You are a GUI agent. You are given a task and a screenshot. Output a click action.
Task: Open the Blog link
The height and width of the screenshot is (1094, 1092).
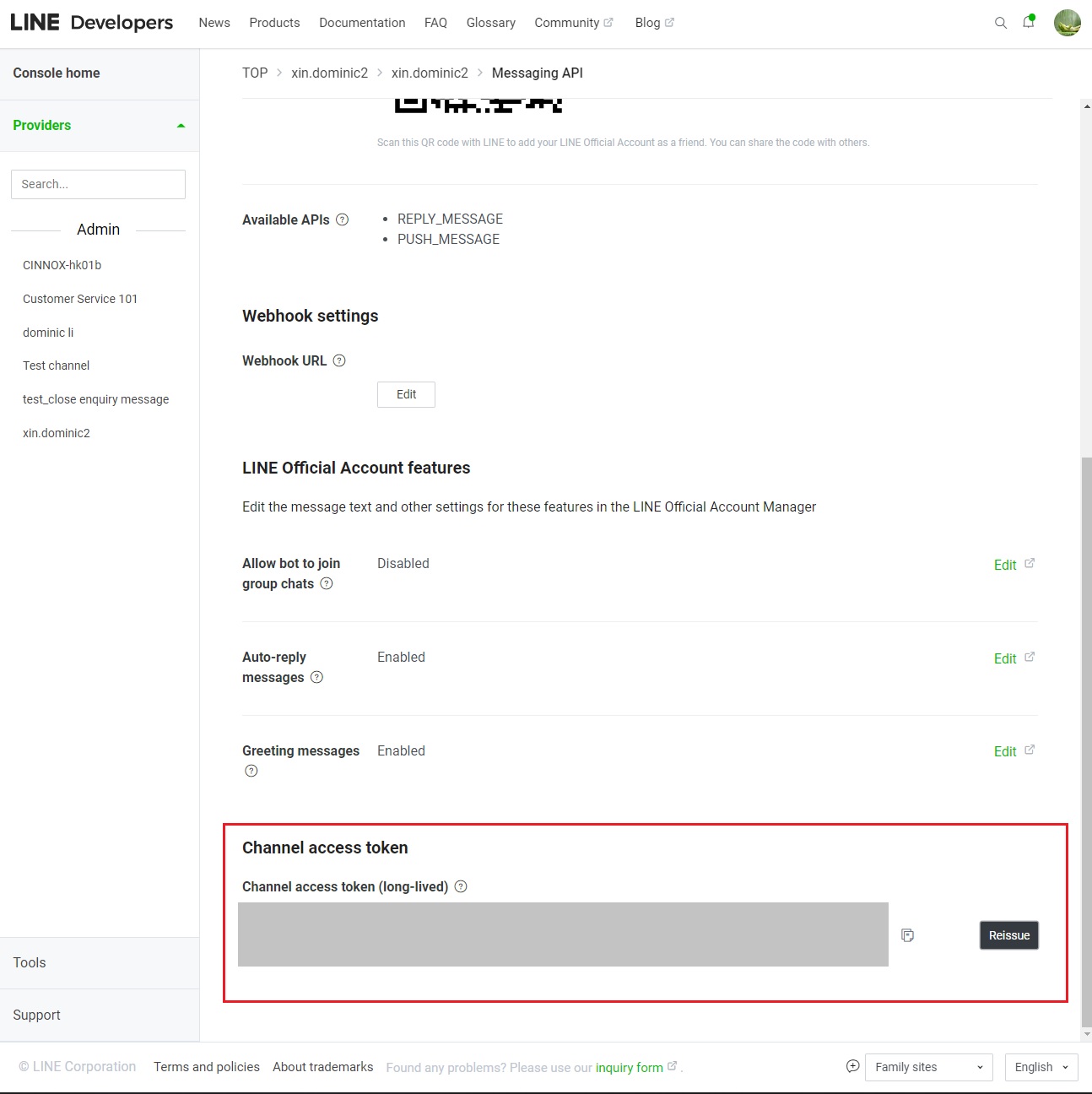(x=655, y=23)
